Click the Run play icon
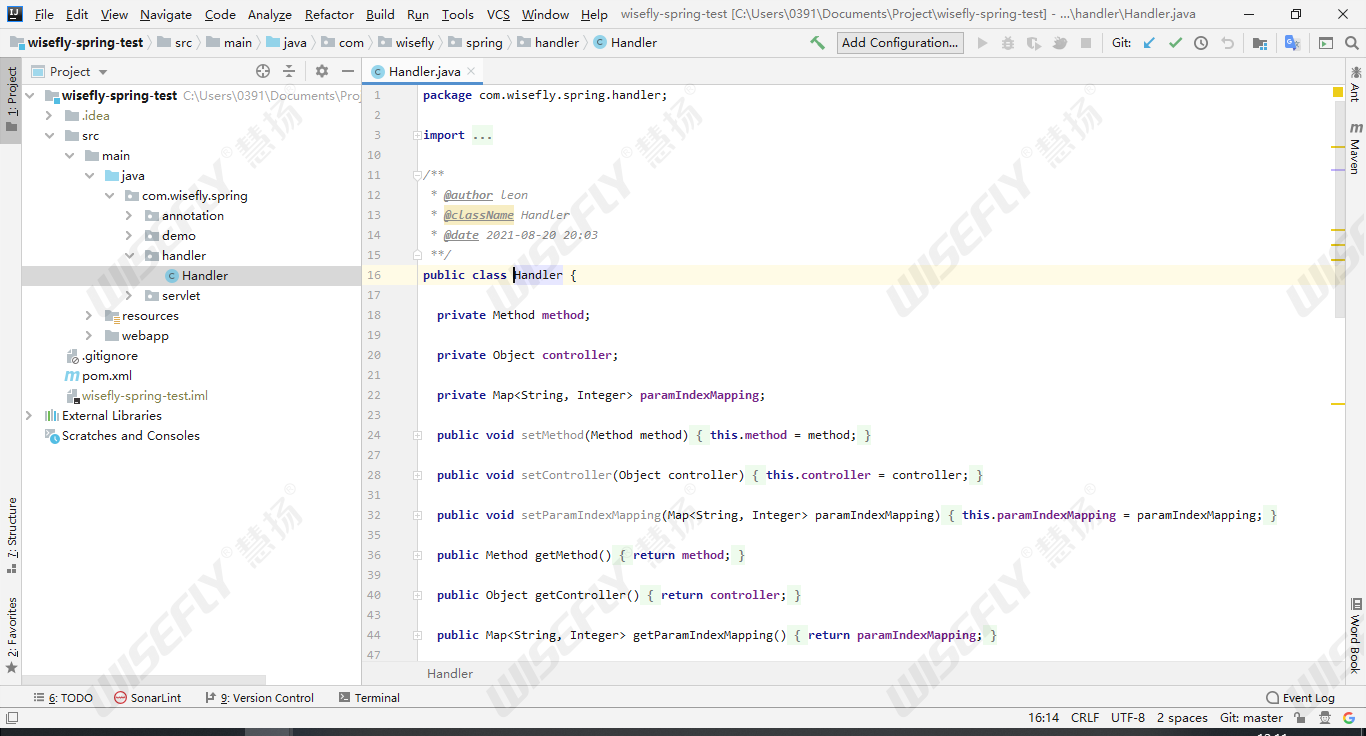Image resolution: width=1366 pixels, height=736 pixels. pyautogui.click(x=982, y=43)
